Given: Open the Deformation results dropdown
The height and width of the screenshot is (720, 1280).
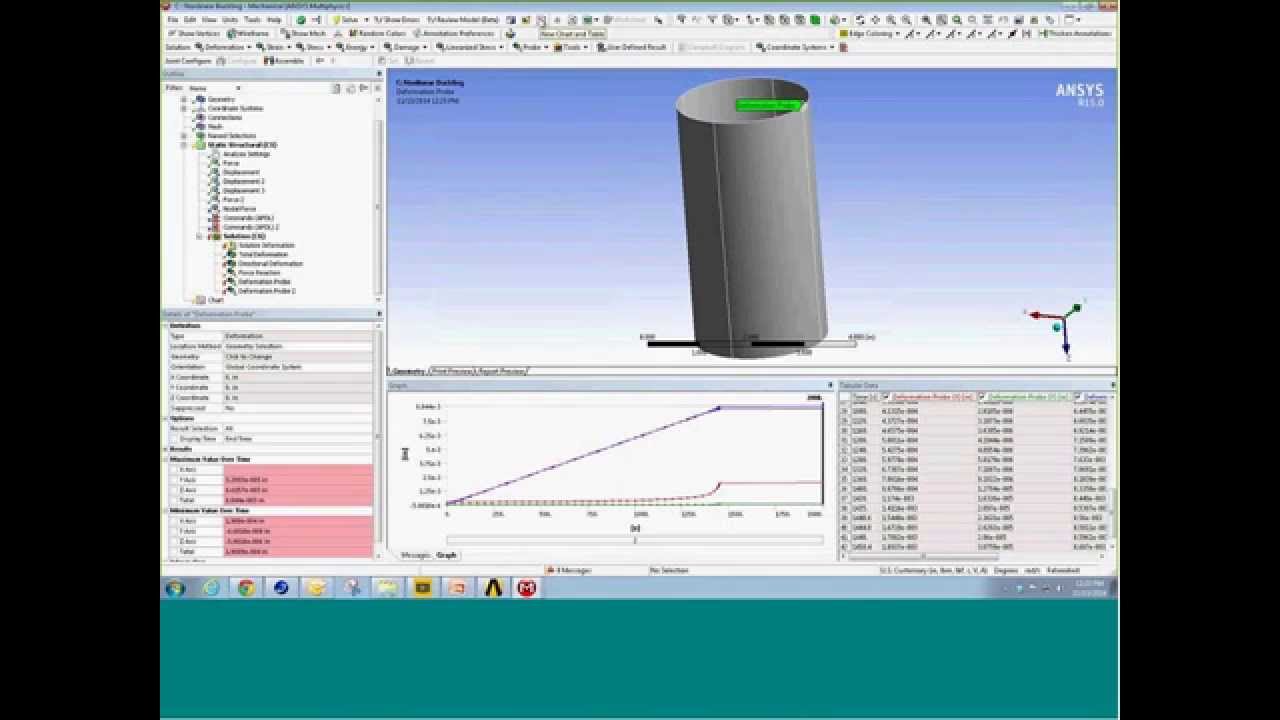Looking at the screenshot, I should click(223, 47).
